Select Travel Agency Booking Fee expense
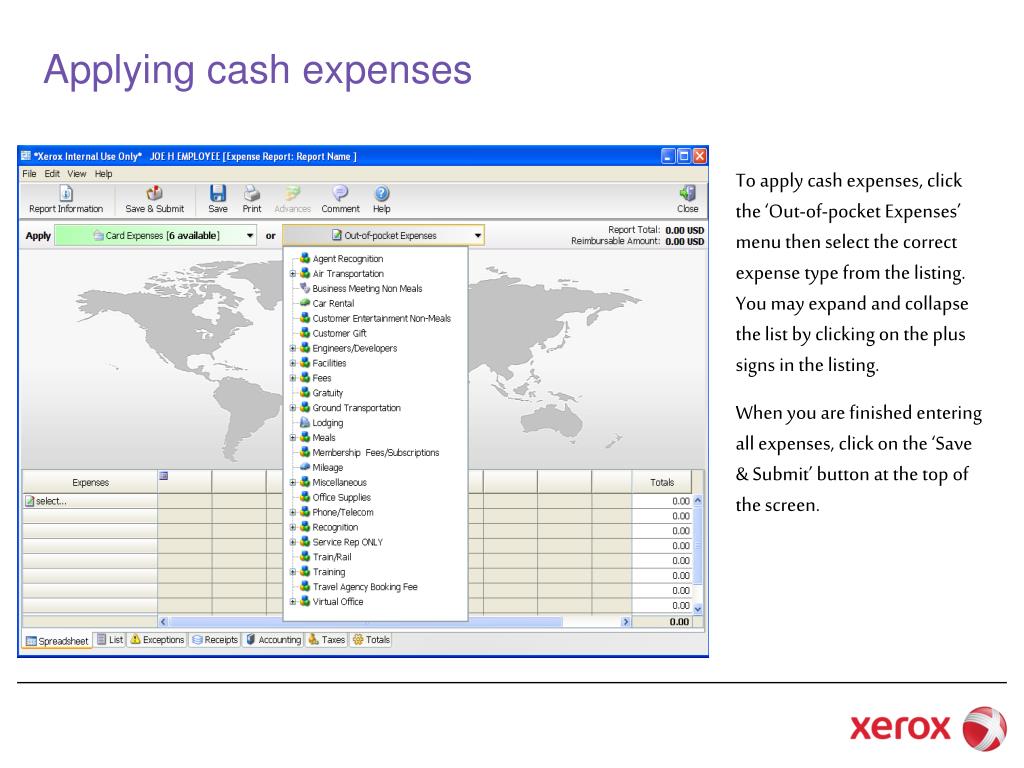Screen dimensions: 1024x768 364,587
